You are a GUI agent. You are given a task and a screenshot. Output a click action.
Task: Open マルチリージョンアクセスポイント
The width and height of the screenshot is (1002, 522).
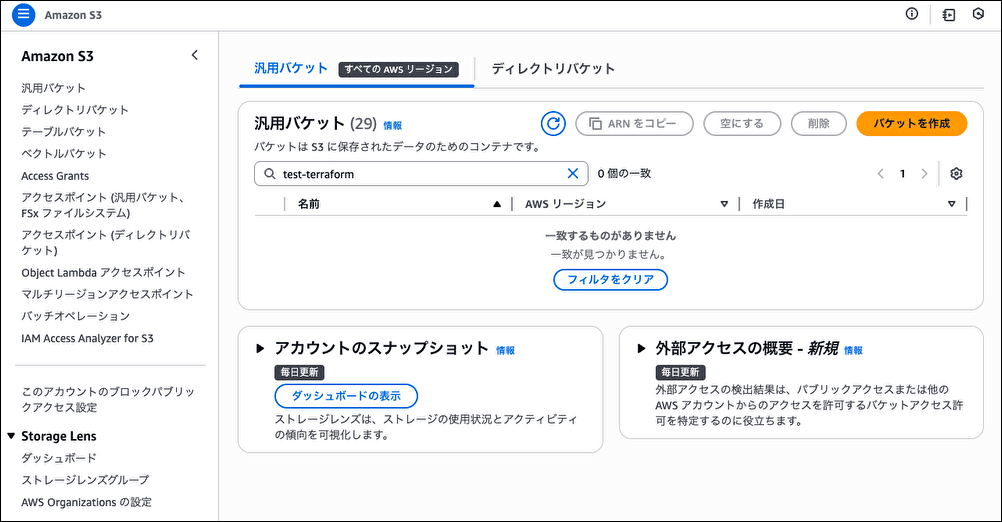(107, 295)
